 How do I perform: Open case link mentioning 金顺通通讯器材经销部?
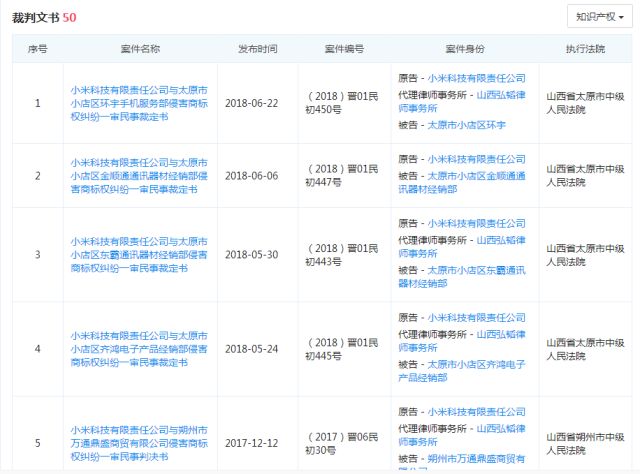coord(139,176)
